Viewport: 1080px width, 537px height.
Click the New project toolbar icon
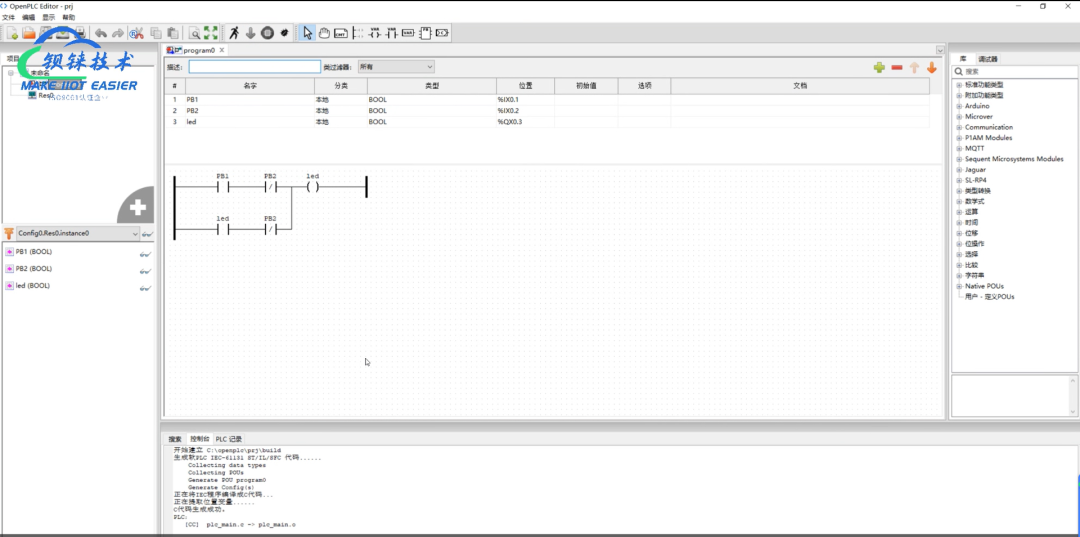[x=12, y=33]
